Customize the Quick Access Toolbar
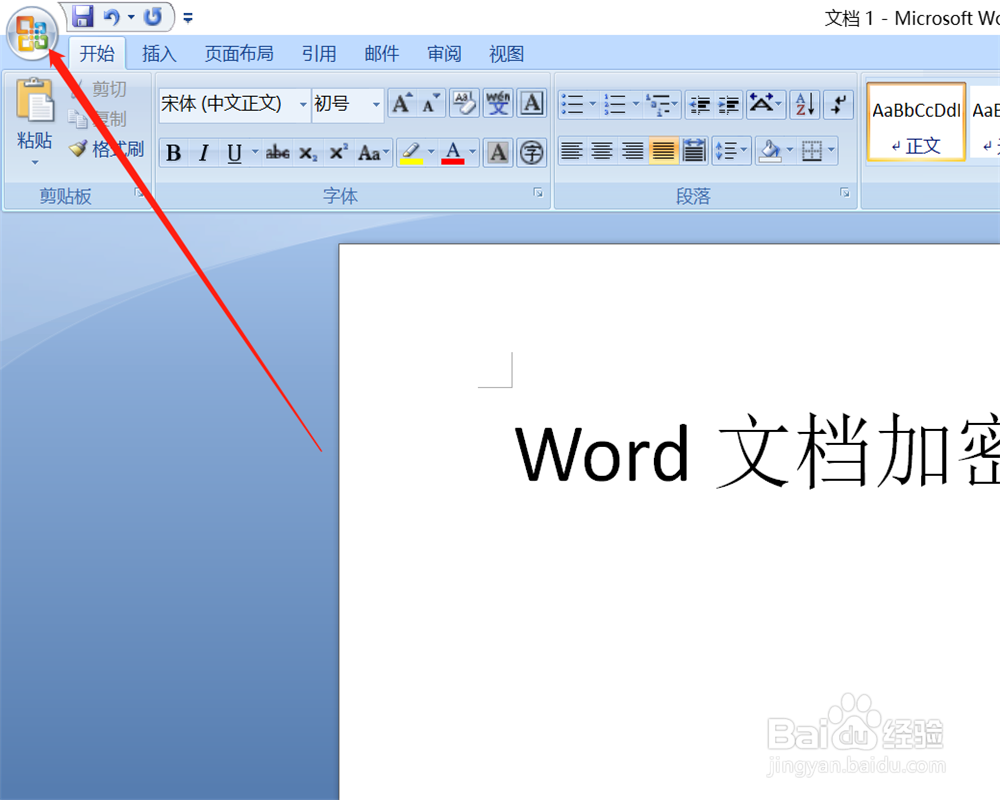This screenshot has height=800, width=1000. click(188, 18)
